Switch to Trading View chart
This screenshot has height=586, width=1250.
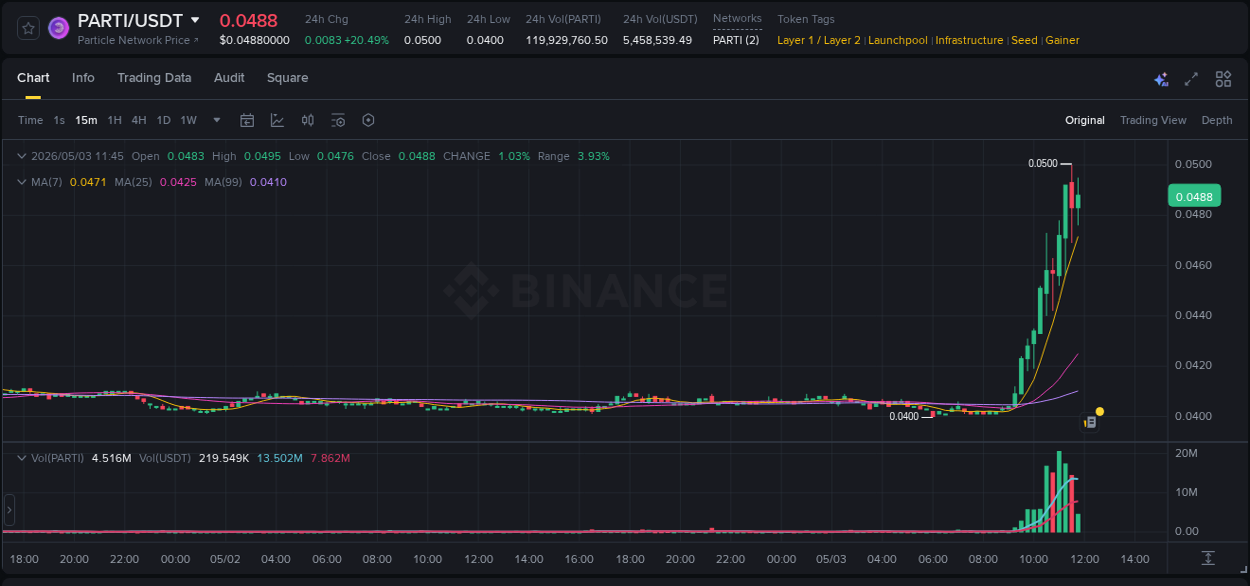click(x=1153, y=120)
